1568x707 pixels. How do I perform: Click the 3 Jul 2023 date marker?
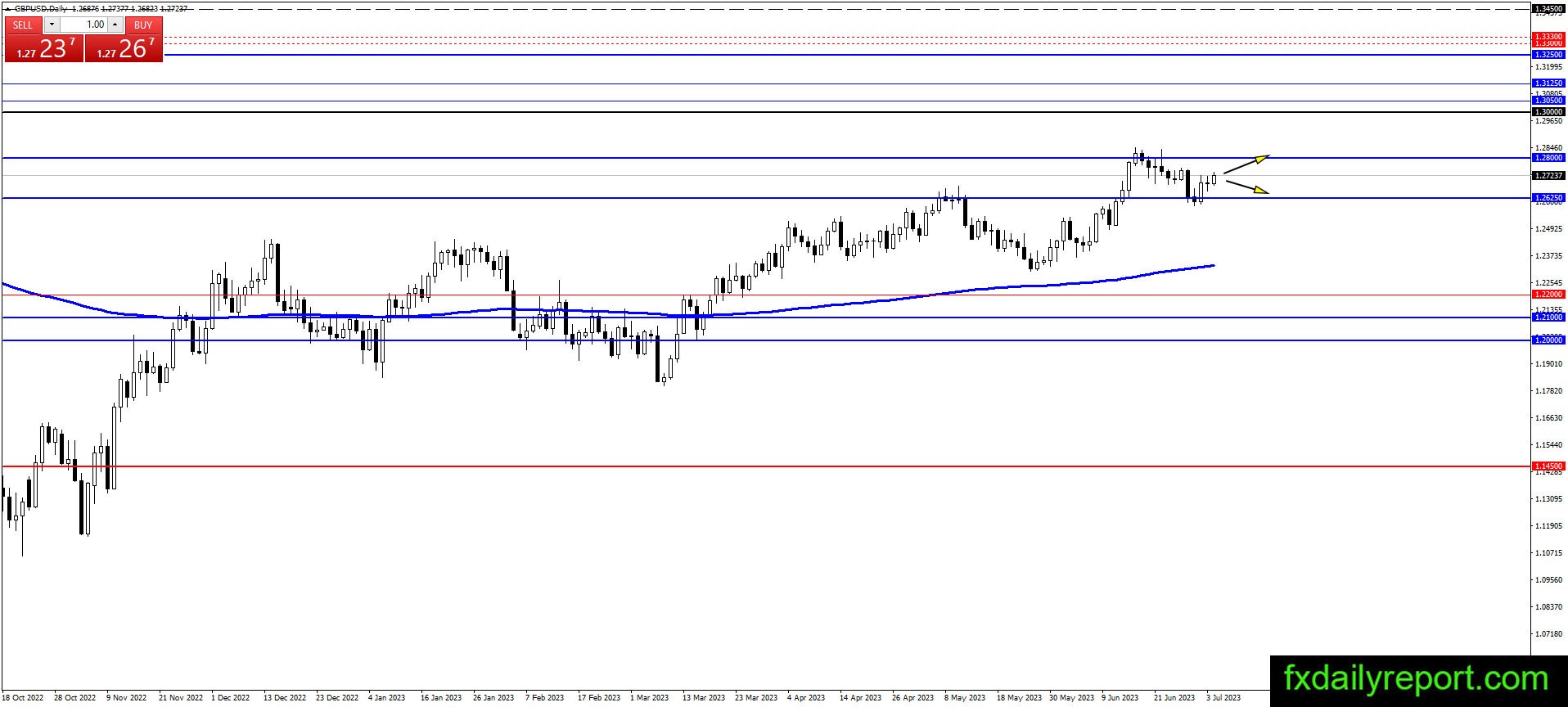[1223, 698]
